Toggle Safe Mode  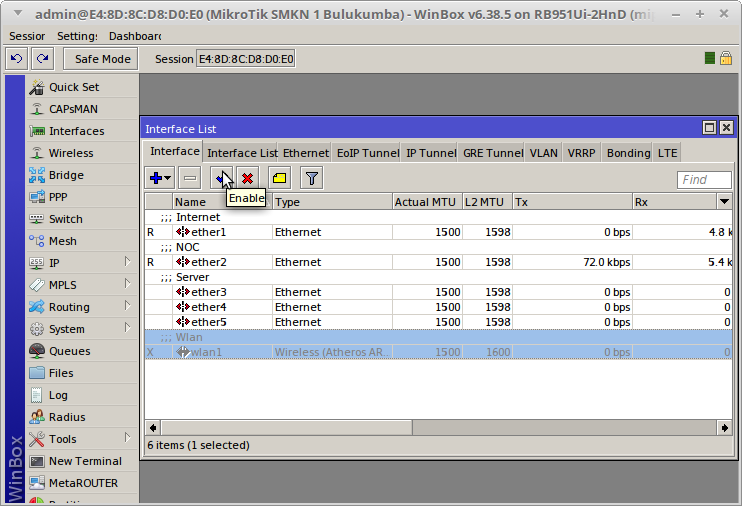[101, 59]
